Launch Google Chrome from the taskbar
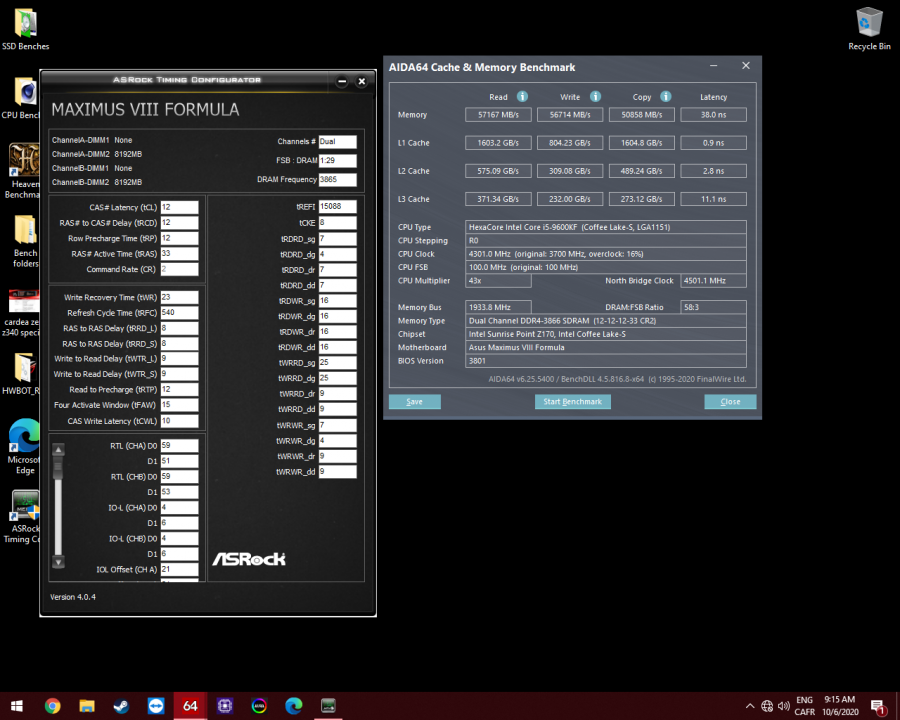 [52, 706]
